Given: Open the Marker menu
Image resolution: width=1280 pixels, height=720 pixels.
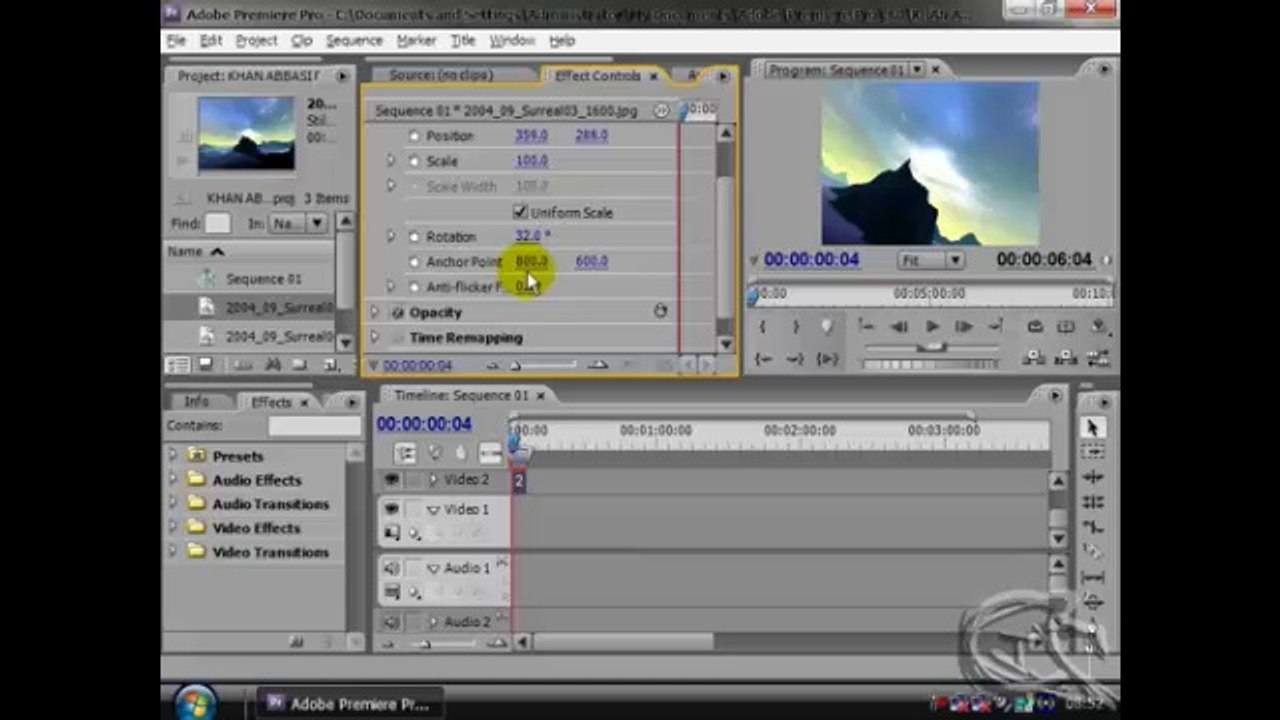Looking at the screenshot, I should click(x=416, y=41).
